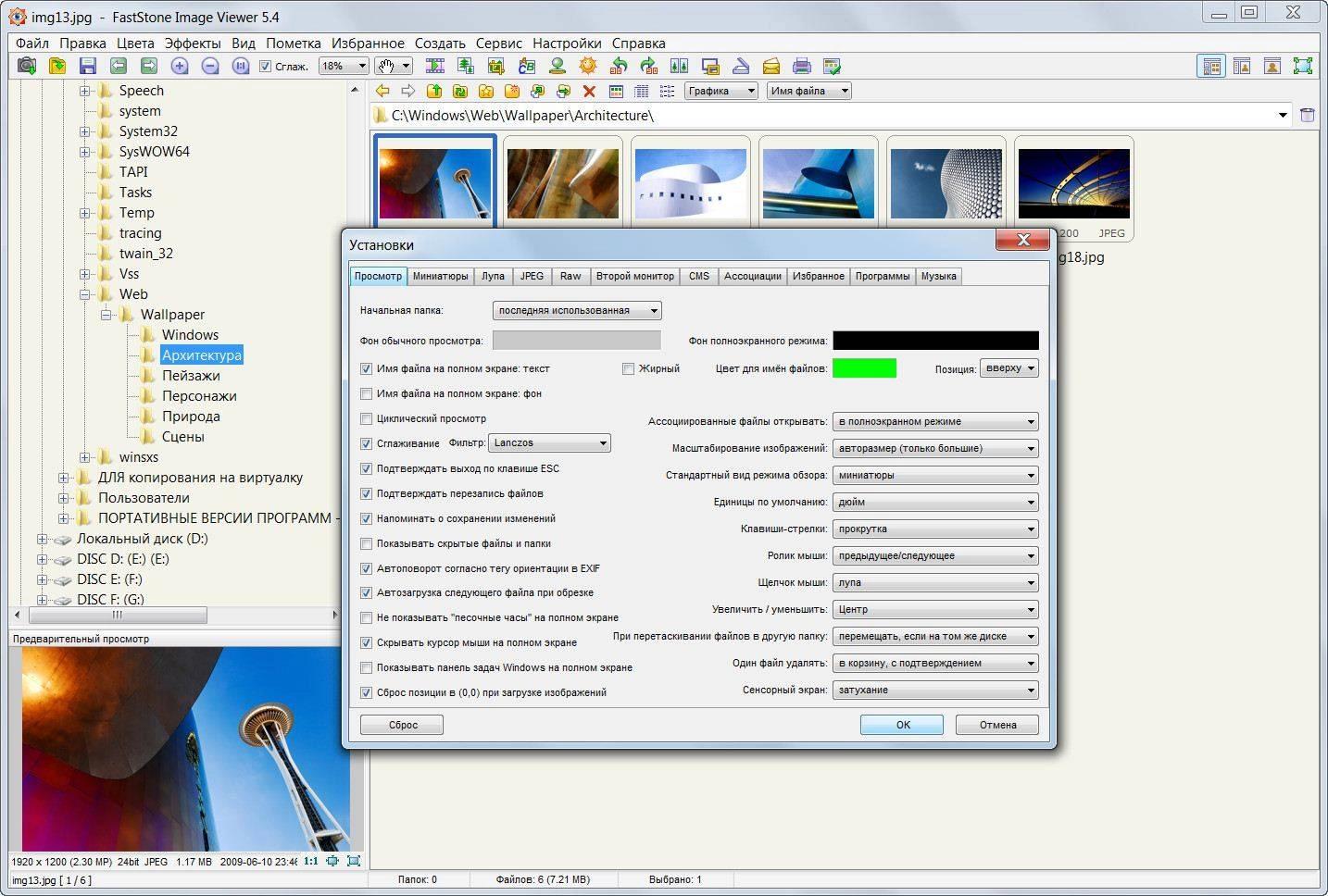The width and height of the screenshot is (1328, 896).
Task: Select the Пейзажи folder in tree
Action: point(191,376)
